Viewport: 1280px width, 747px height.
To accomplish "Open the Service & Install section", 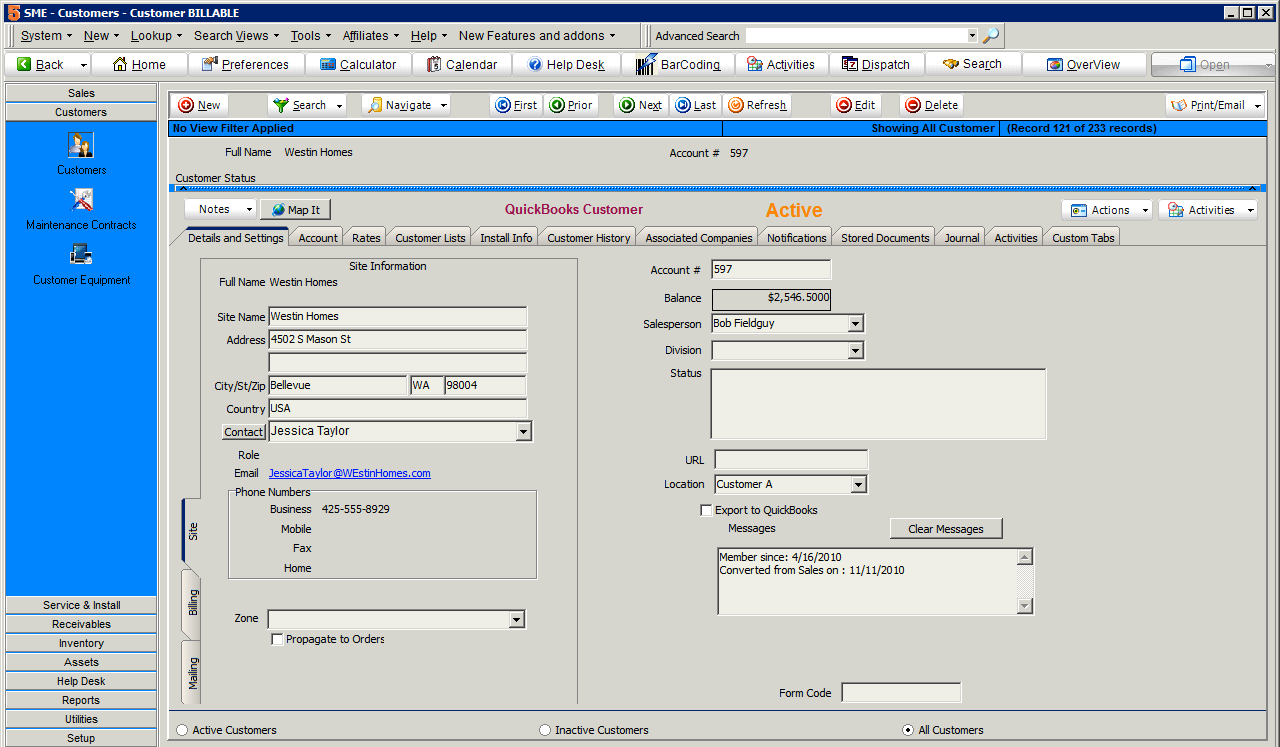I will point(81,605).
